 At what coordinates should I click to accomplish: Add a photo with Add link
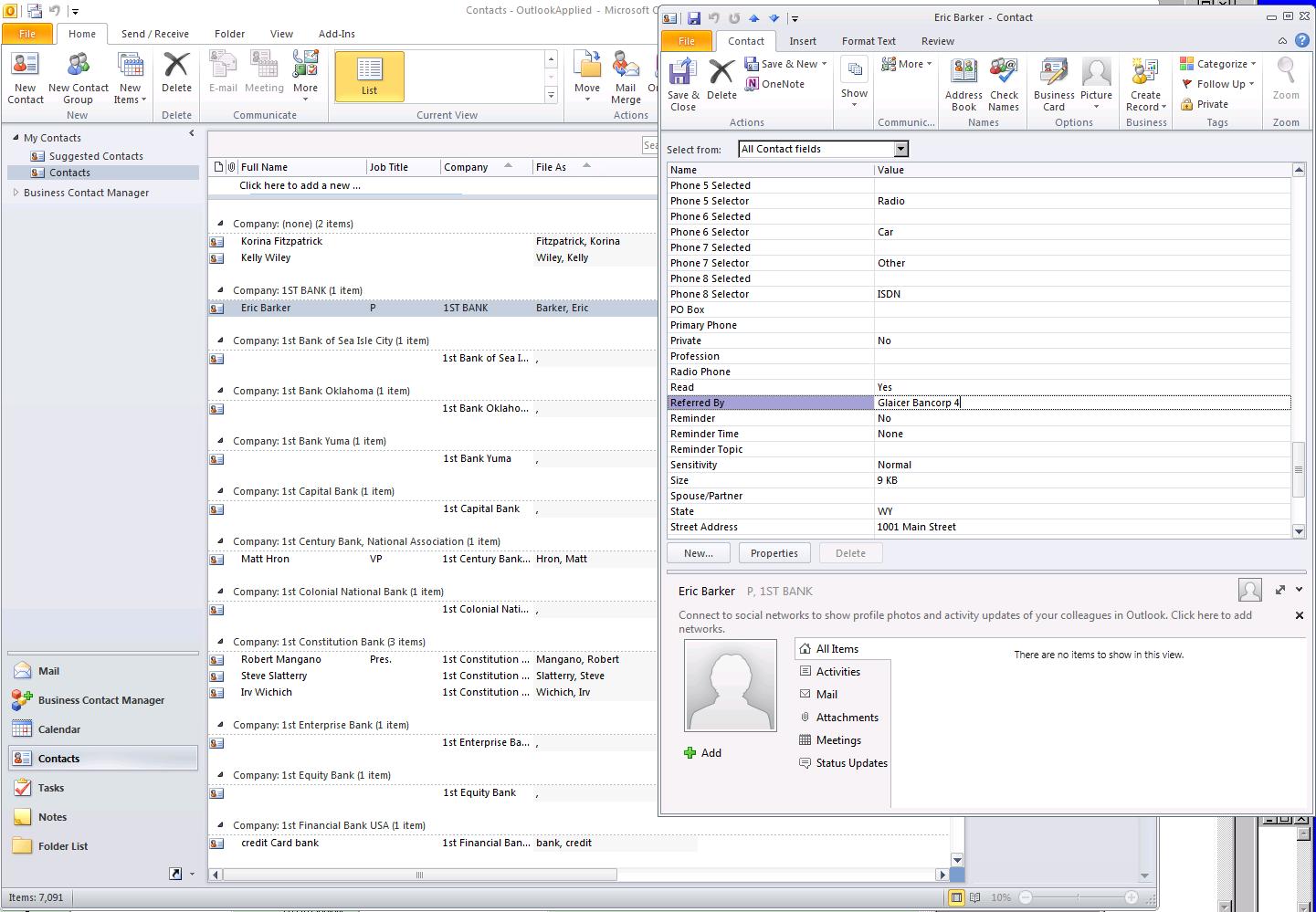tap(702, 753)
